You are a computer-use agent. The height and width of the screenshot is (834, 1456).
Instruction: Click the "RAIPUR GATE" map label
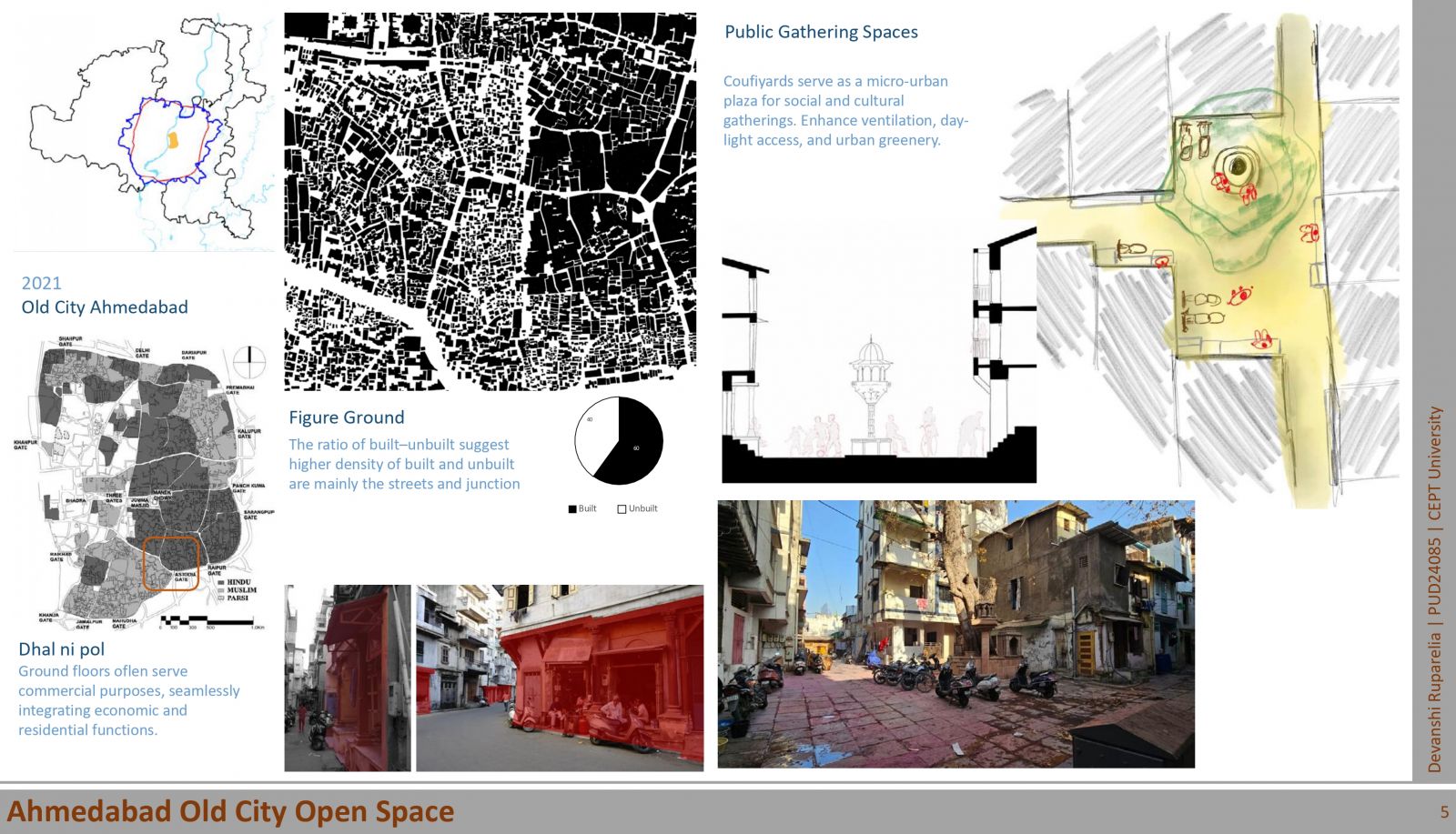(217, 570)
